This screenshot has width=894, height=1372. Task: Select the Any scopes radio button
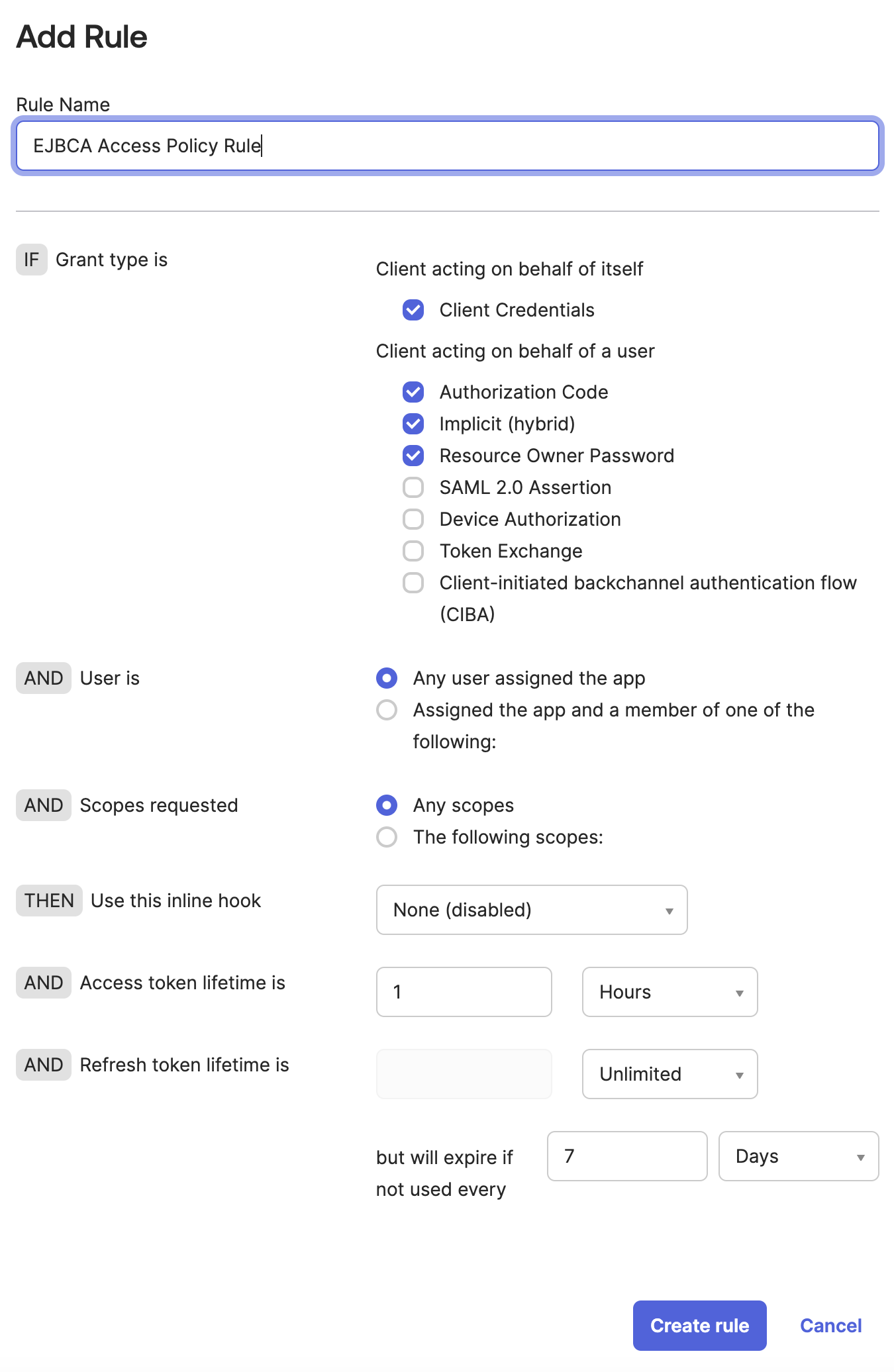click(x=387, y=805)
